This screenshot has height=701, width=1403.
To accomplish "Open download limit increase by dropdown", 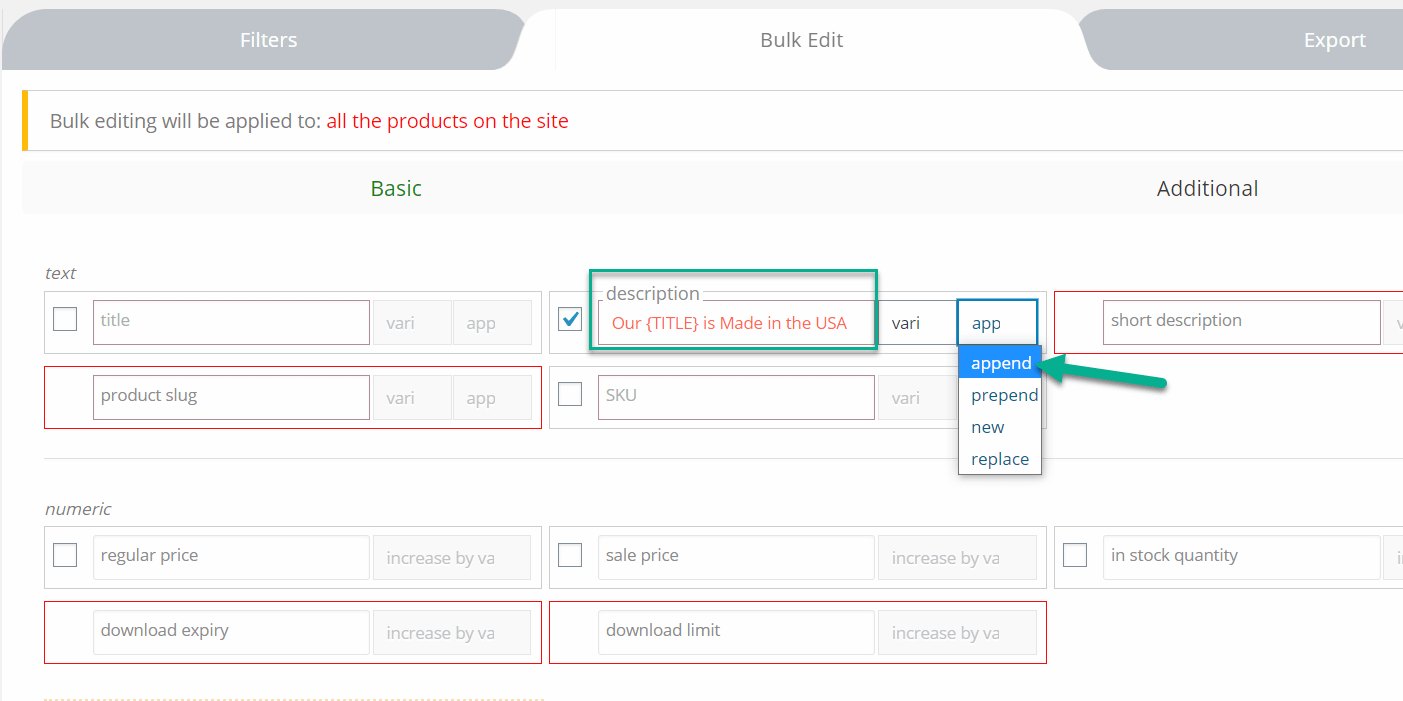I will click(x=957, y=633).
